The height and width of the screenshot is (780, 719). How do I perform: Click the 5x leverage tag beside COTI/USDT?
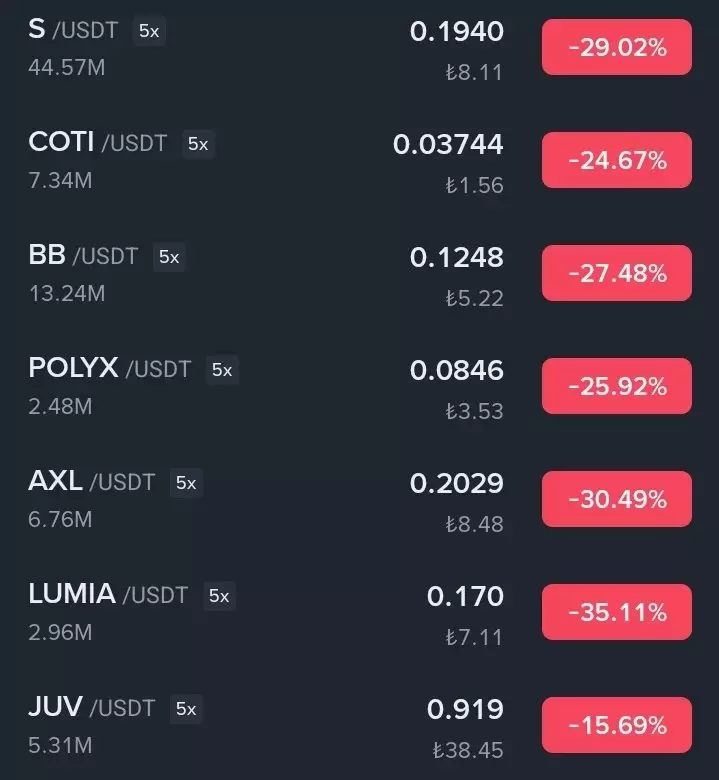[198, 144]
